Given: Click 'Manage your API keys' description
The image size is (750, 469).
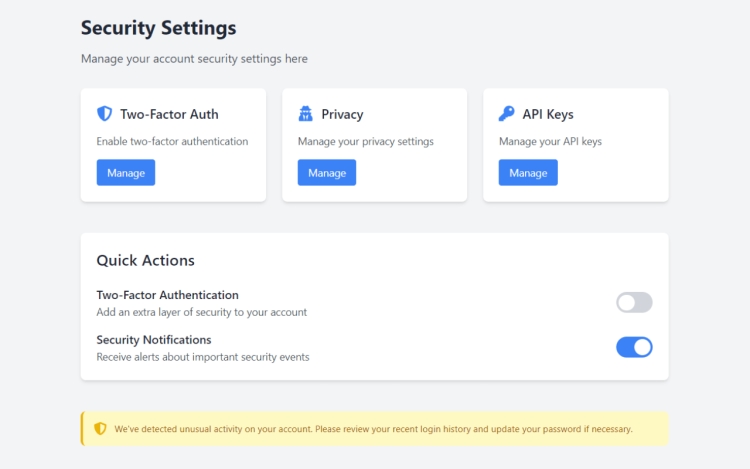Looking at the screenshot, I should pyautogui.click(x=551, y=142).
